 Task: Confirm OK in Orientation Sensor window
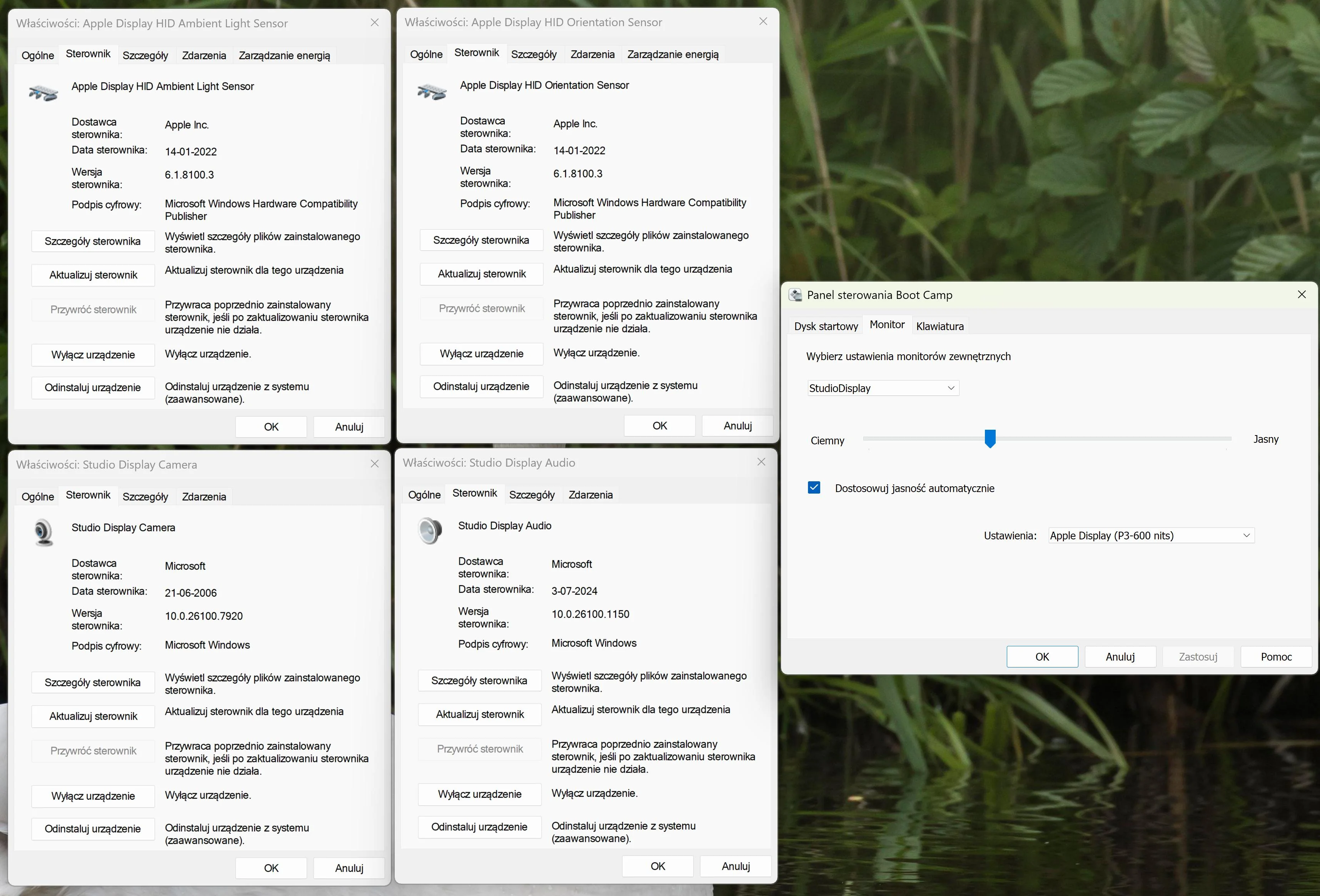point(659,425)
